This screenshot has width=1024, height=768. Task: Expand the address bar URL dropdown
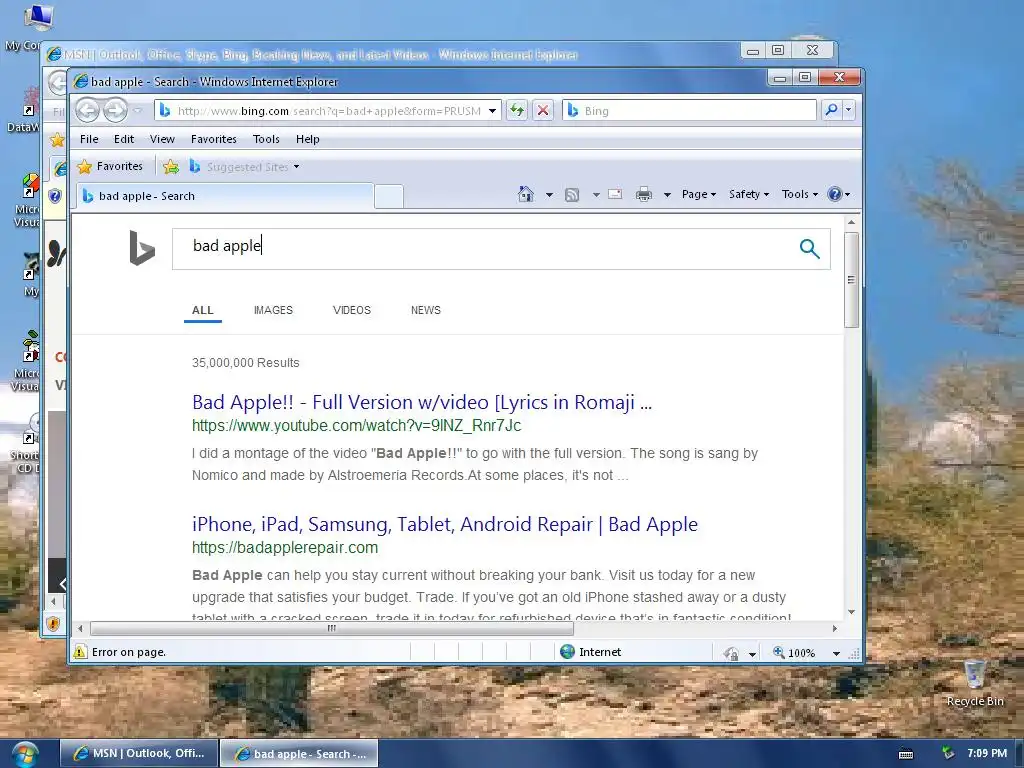coord(492,111)
